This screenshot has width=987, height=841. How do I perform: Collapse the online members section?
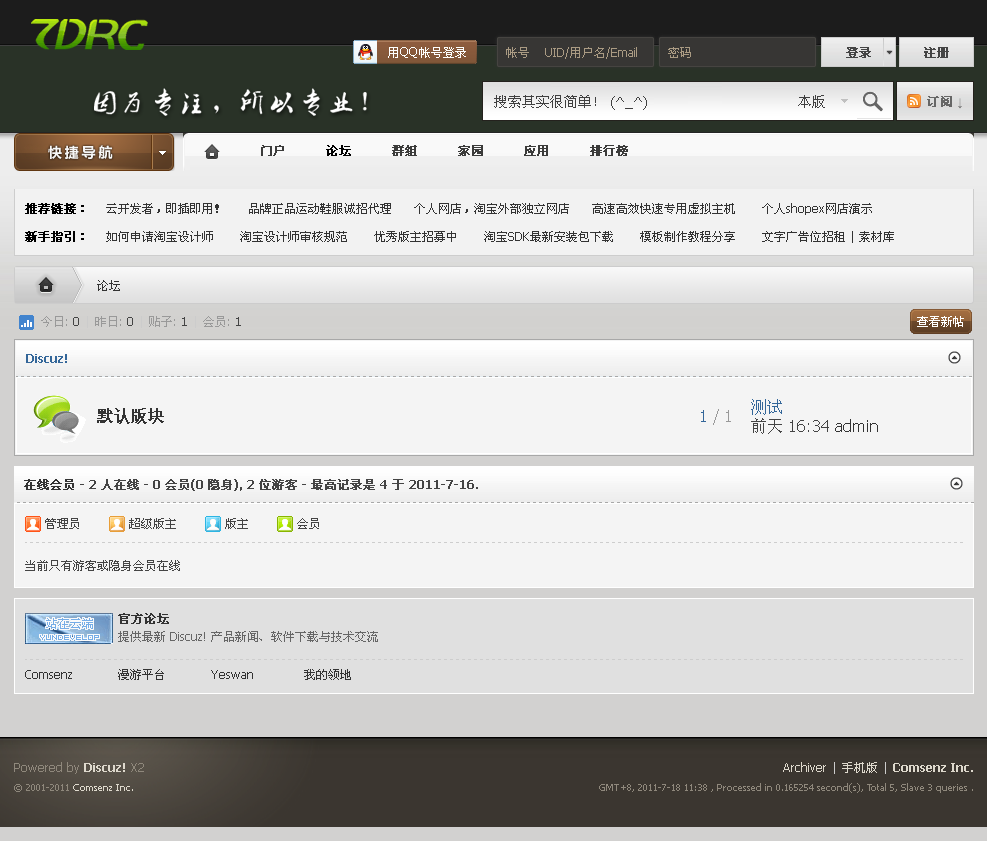956,483
